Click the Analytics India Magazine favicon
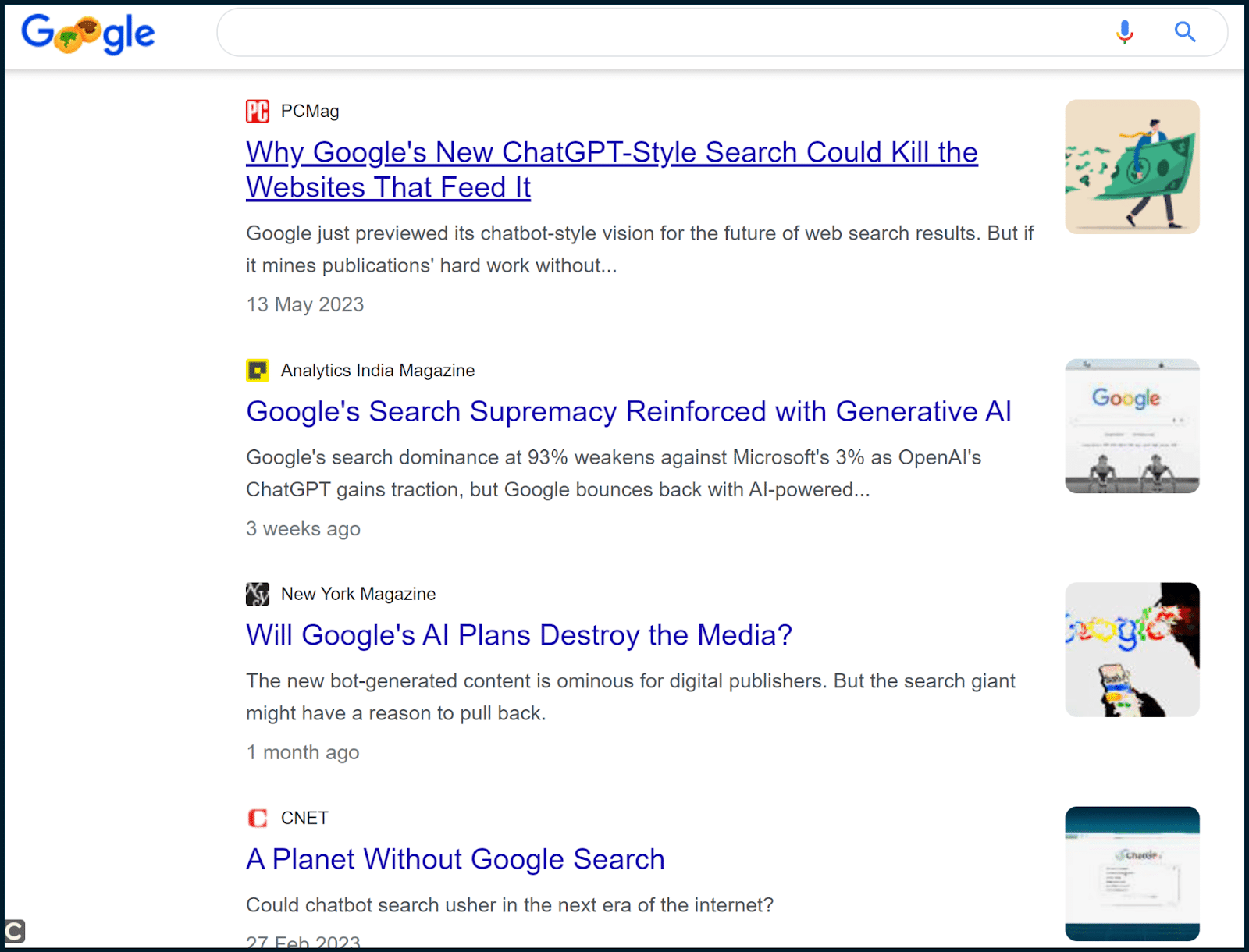1249x952 pixels. pos(258,370)
